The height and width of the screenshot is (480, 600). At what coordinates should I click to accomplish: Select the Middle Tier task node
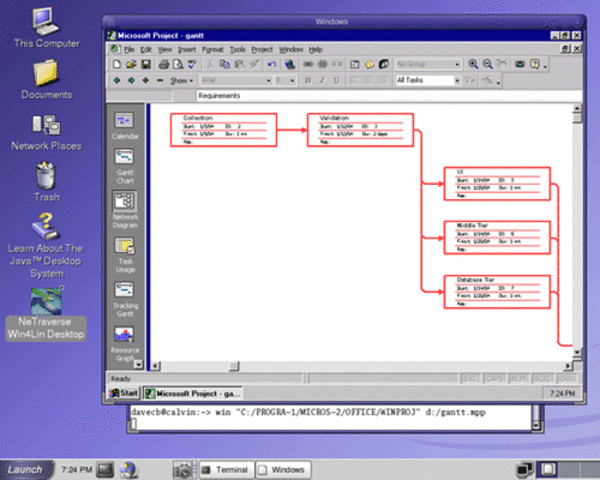(497, 238)
